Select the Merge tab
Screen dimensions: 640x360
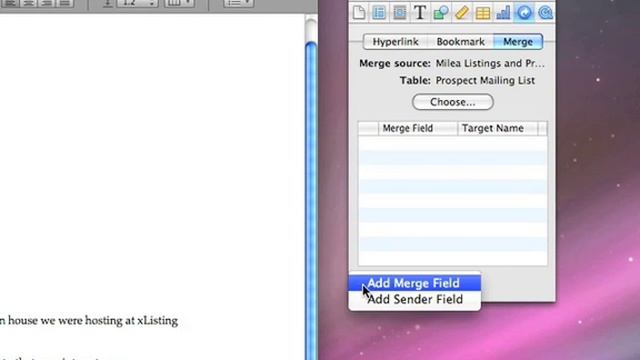coord(518,42)
